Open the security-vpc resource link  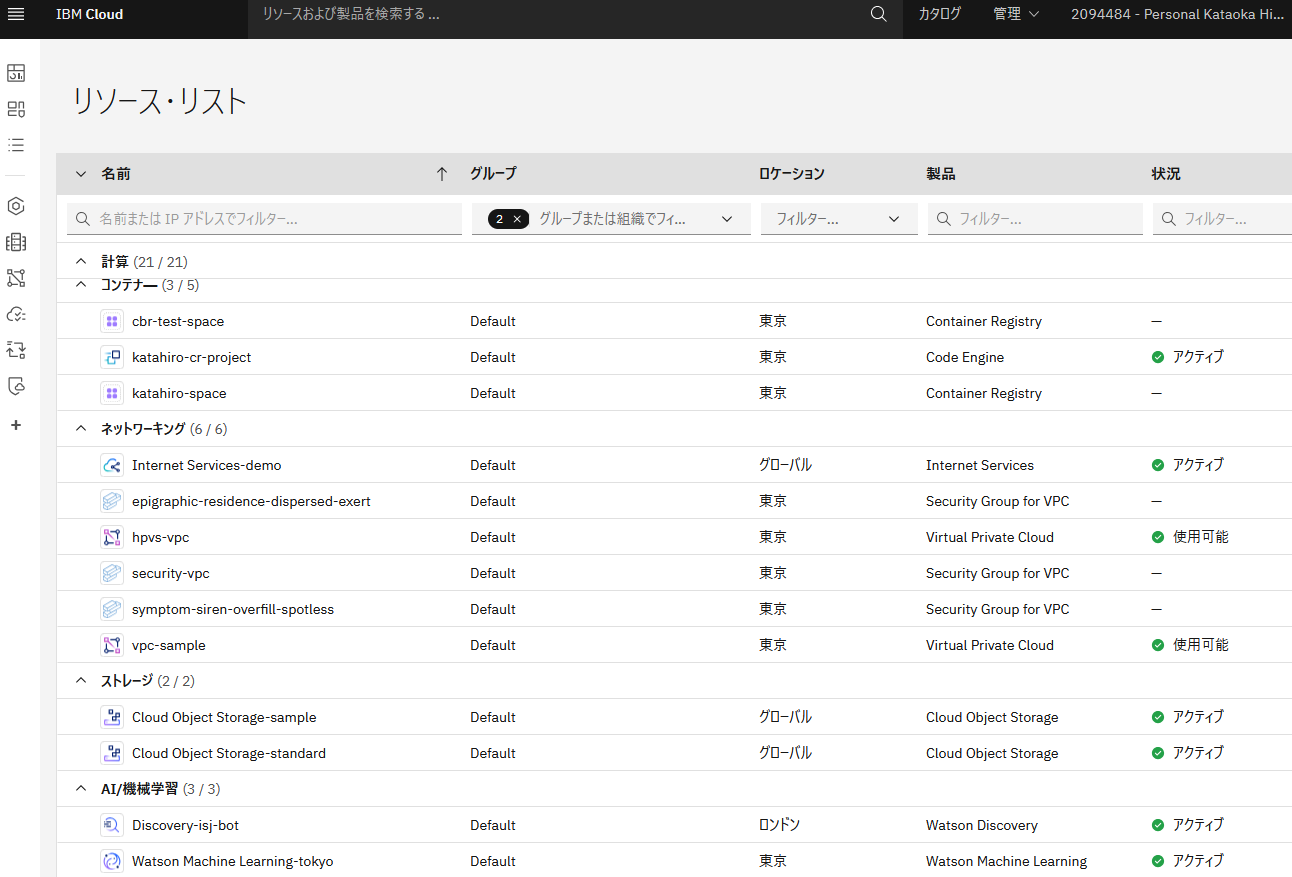click(171, 573)
